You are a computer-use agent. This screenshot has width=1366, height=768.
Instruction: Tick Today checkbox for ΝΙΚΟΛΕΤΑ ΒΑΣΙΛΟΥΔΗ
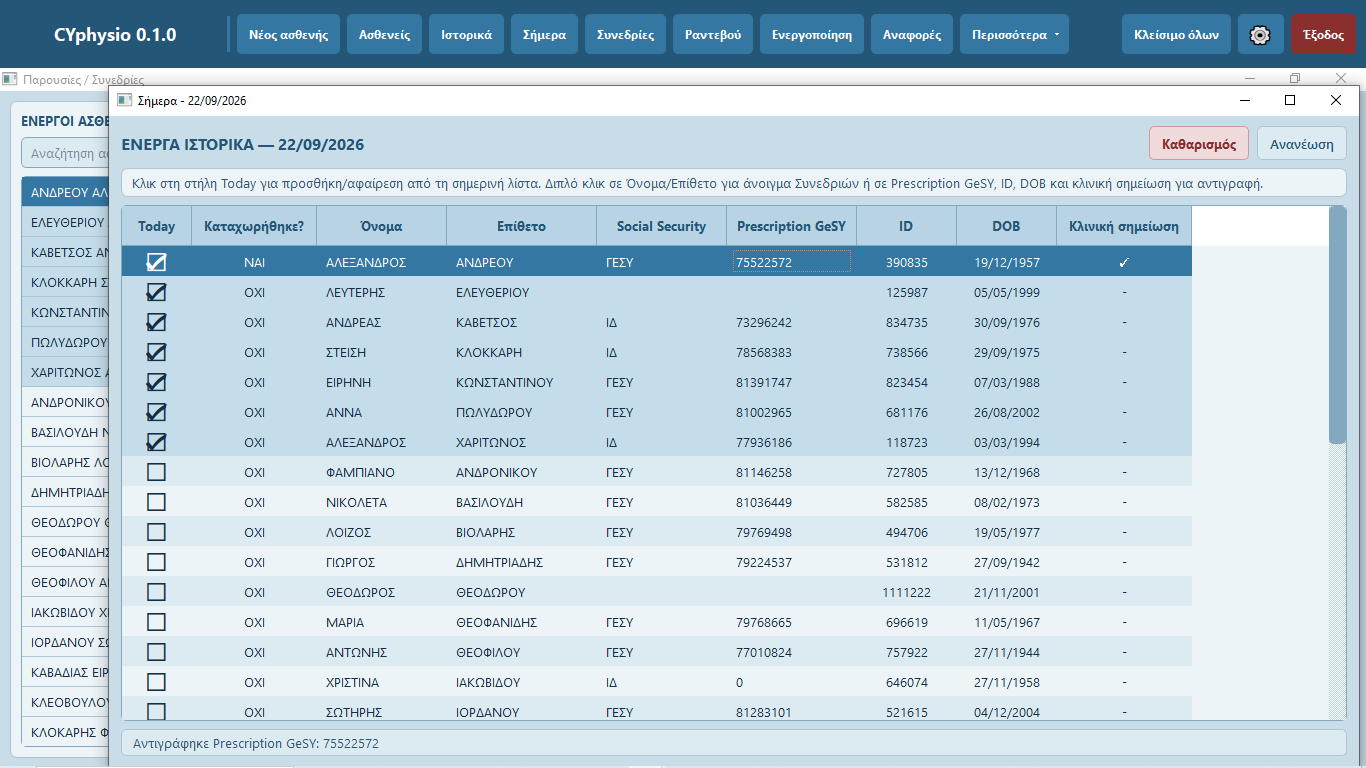[x=156, y=502]
